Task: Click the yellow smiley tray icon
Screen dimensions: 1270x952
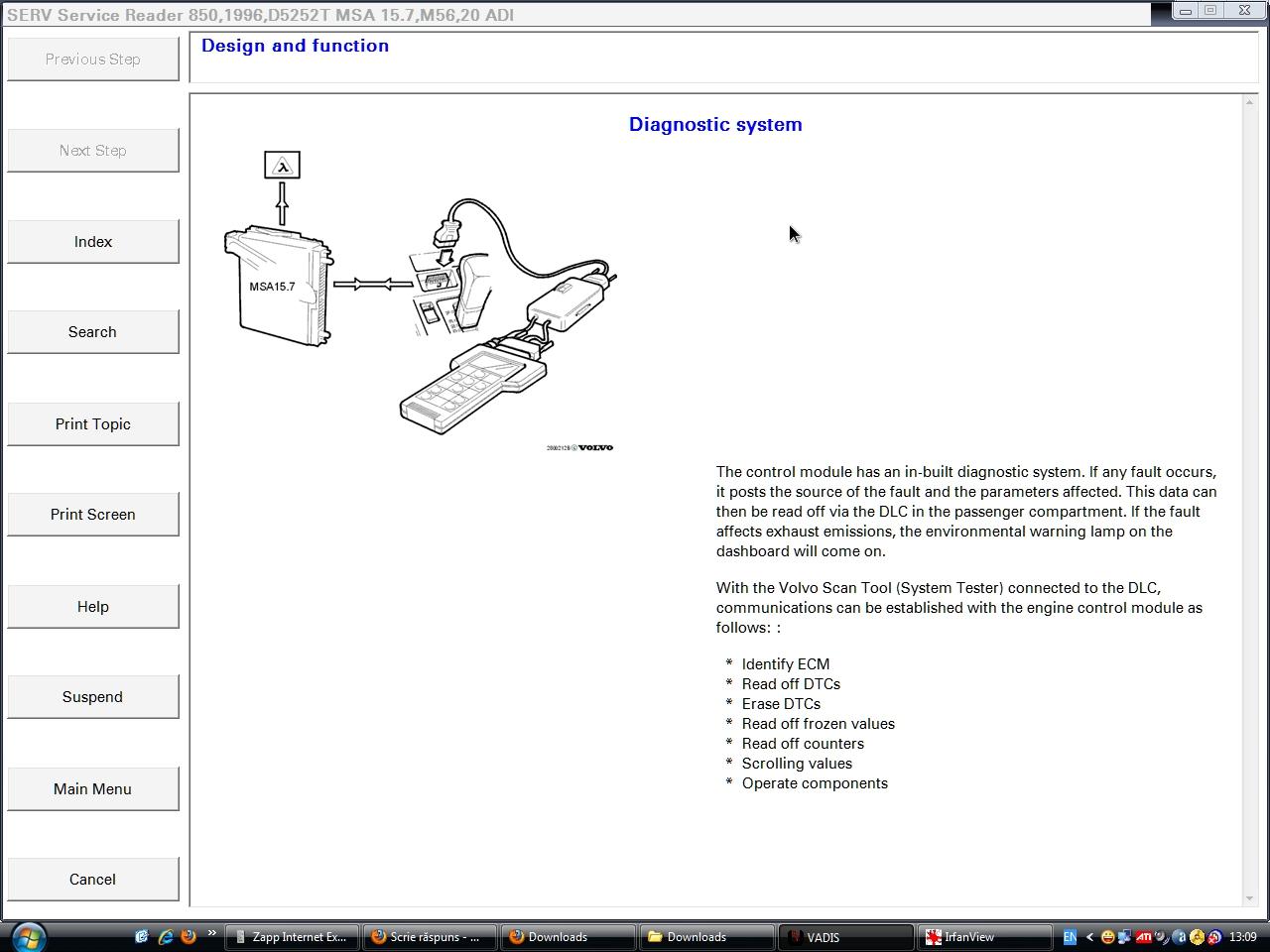Action: click(1107, 937)
